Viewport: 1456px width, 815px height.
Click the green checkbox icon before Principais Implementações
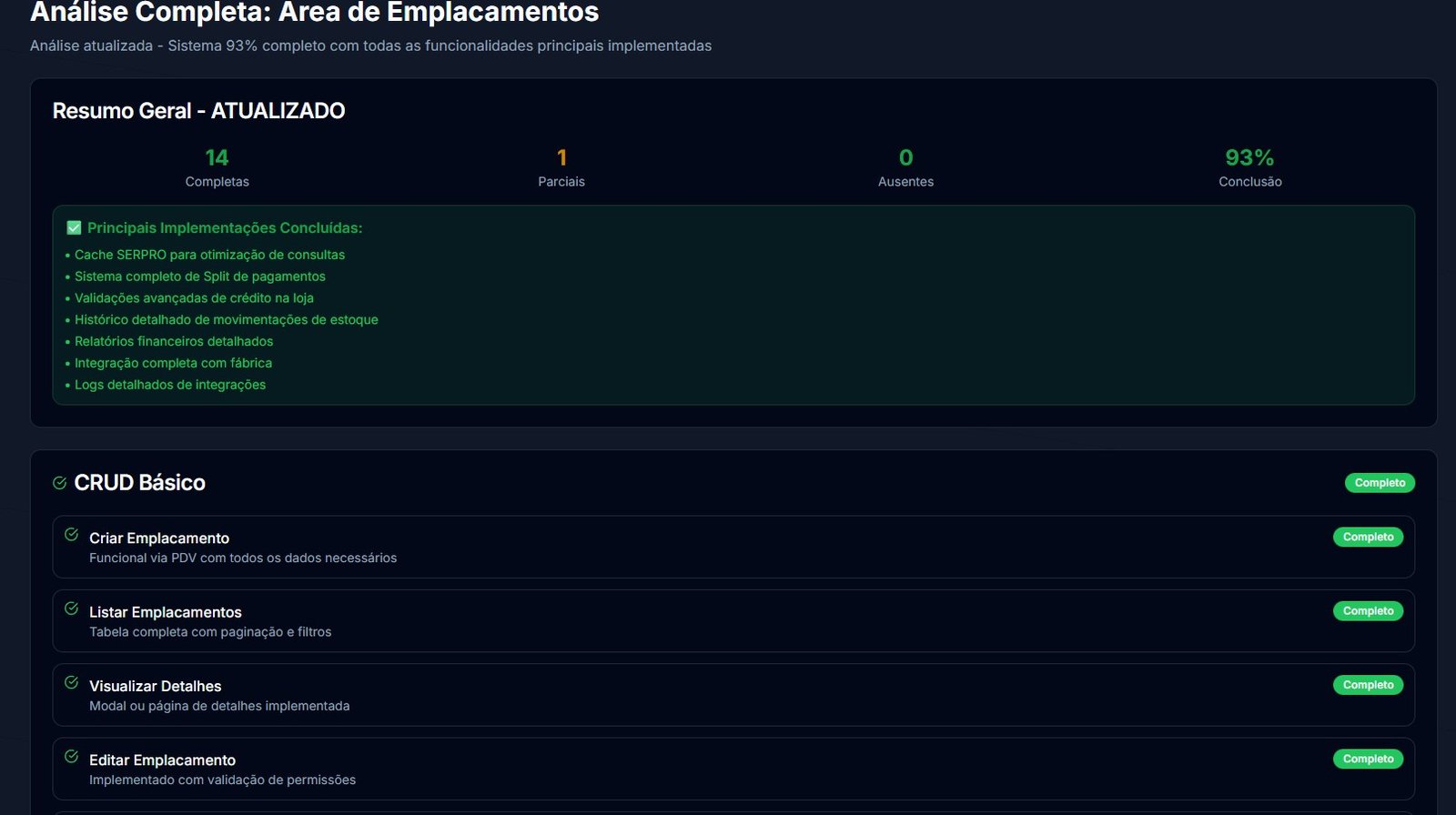74,227
